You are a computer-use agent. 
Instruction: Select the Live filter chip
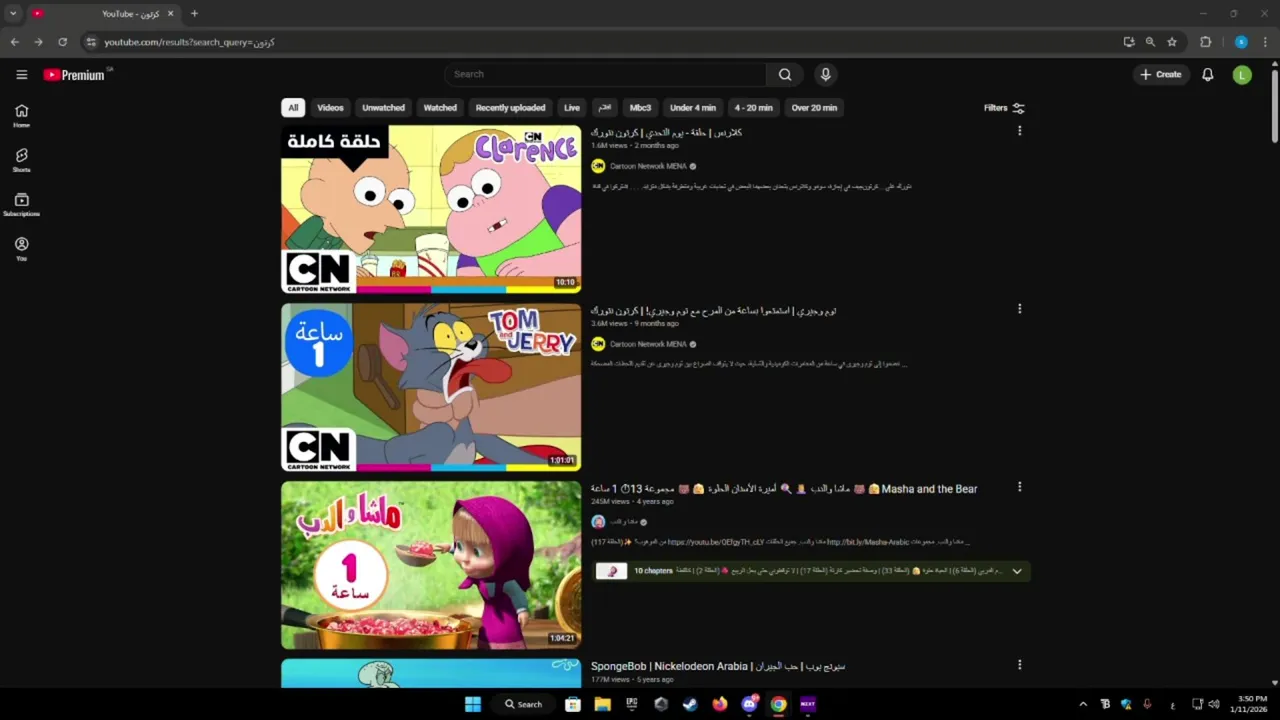tap(571, 108)
